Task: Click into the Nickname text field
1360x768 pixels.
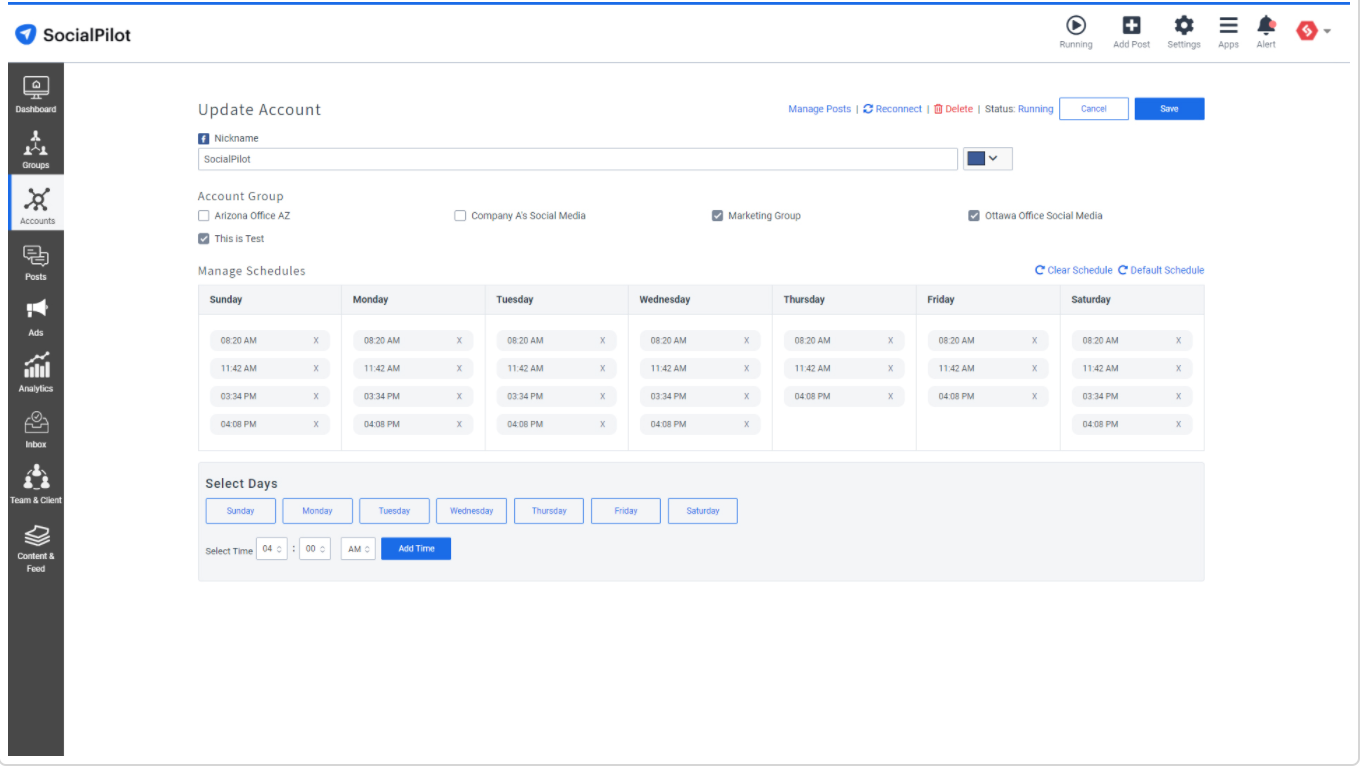Action: pyautogui.click(x=577, y=159)
